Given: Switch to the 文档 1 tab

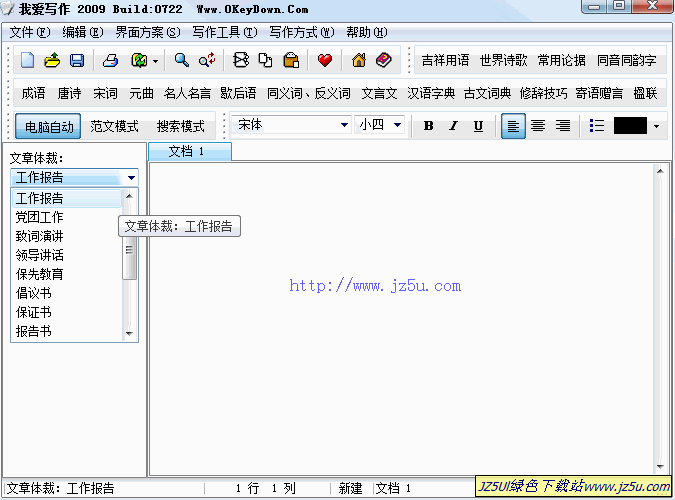Looking at the screenshot, I should click(x=188, y=152).
